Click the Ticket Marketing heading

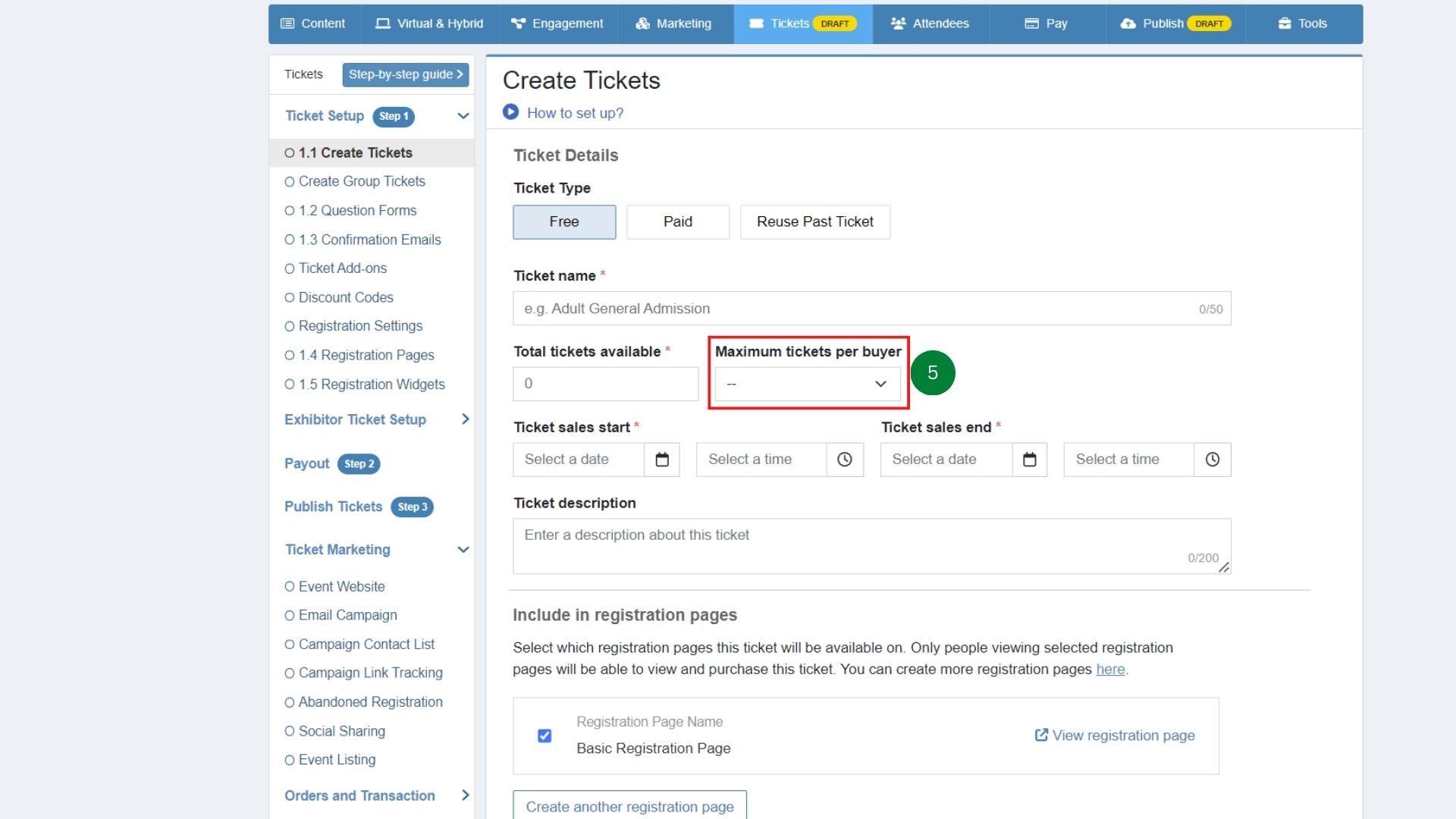click(x=337, y=550)
